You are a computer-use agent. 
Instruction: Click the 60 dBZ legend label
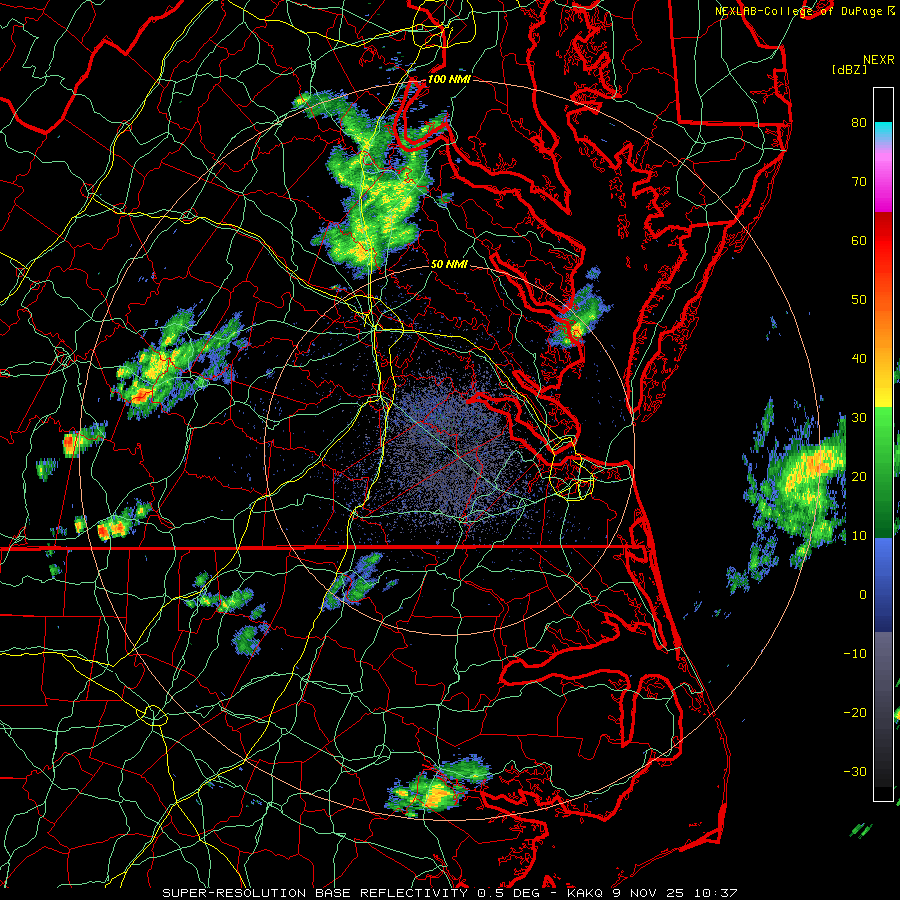pyautogui.click(x=859, y=240)
